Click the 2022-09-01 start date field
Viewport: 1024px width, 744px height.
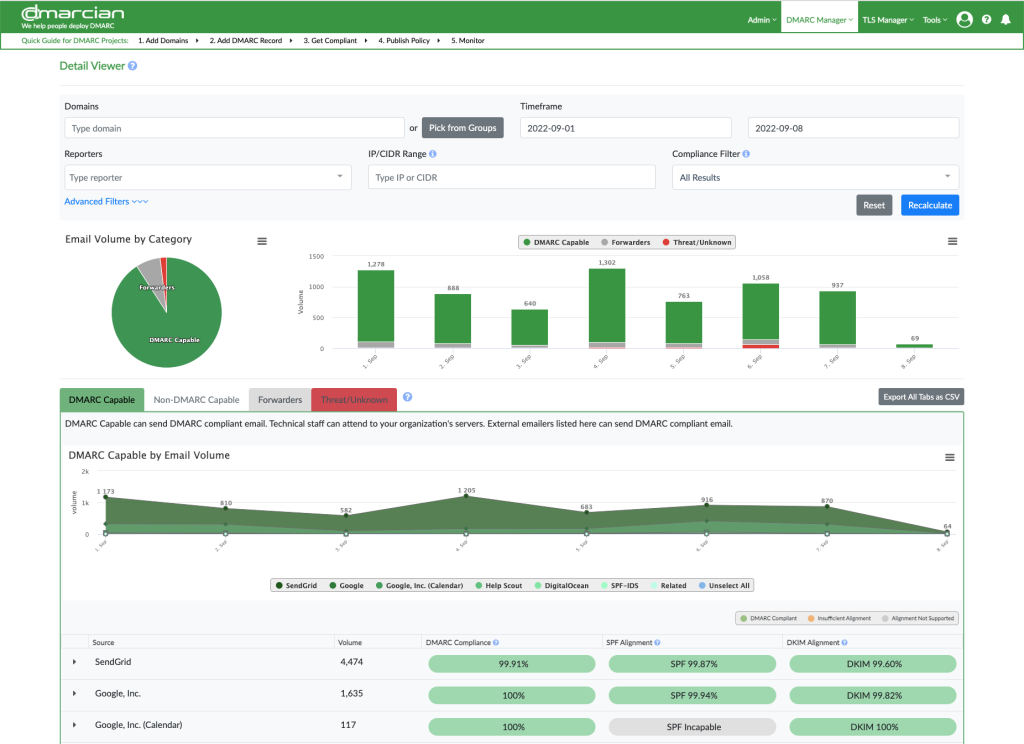click(626, 128)
